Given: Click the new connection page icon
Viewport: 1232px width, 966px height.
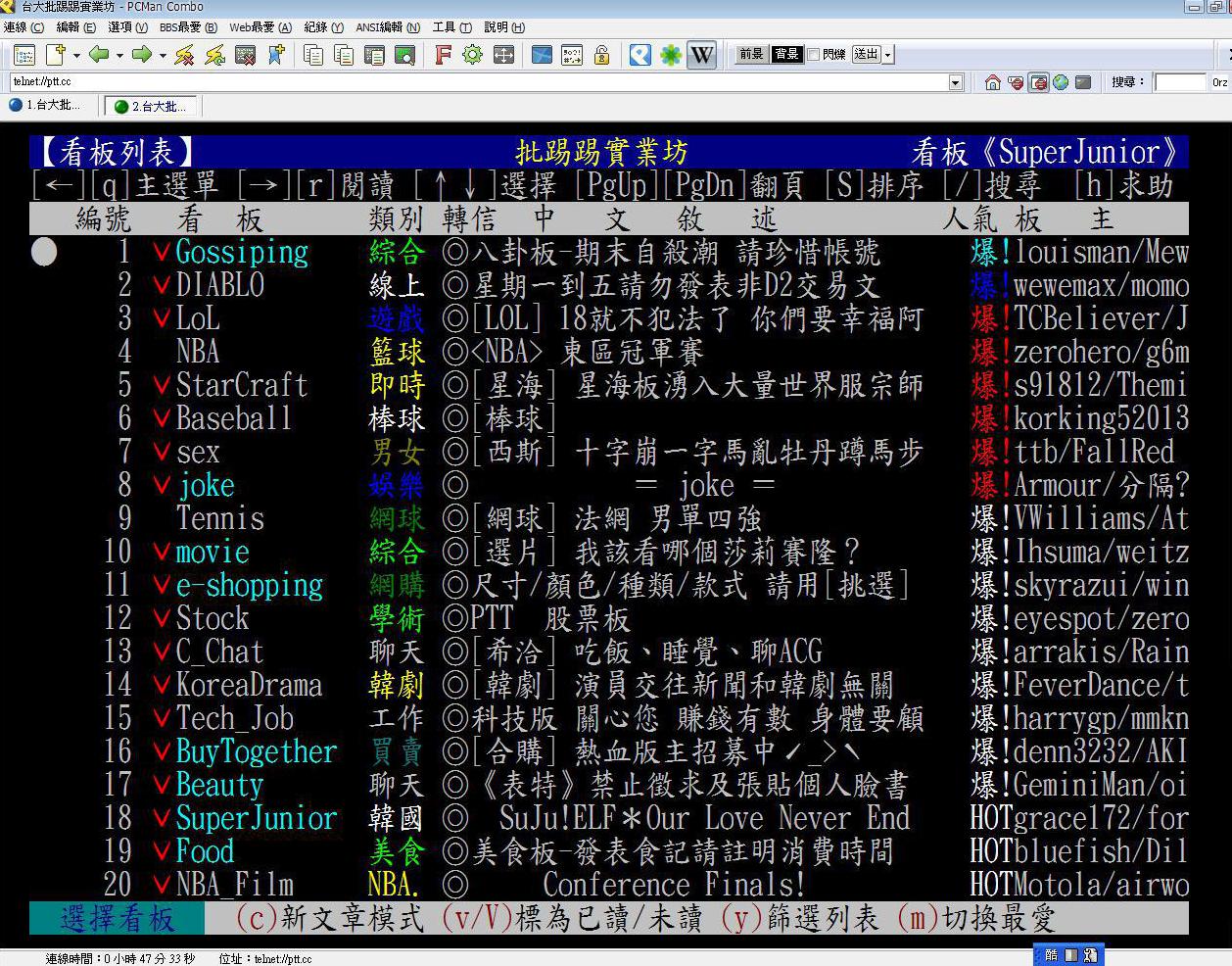Looking at the screenshot, I should click(x=56, y=55).
